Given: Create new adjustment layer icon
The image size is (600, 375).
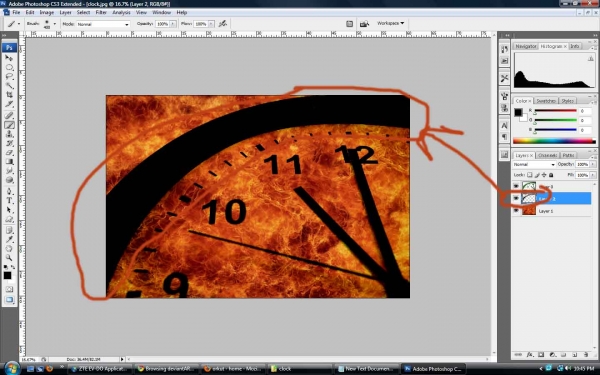Looking at the screenshot, I should 552,355.
